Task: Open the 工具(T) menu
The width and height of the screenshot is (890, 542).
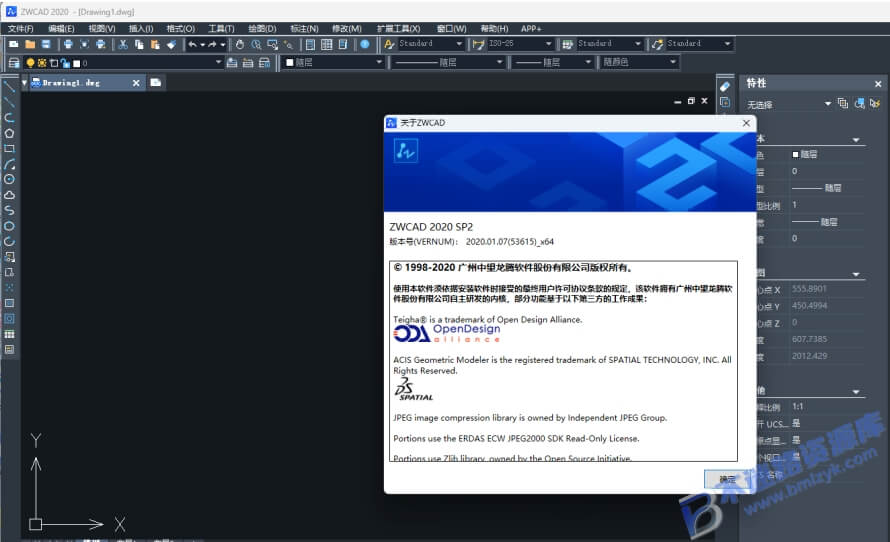Action: pyautogui.click(x=221, y=28)
